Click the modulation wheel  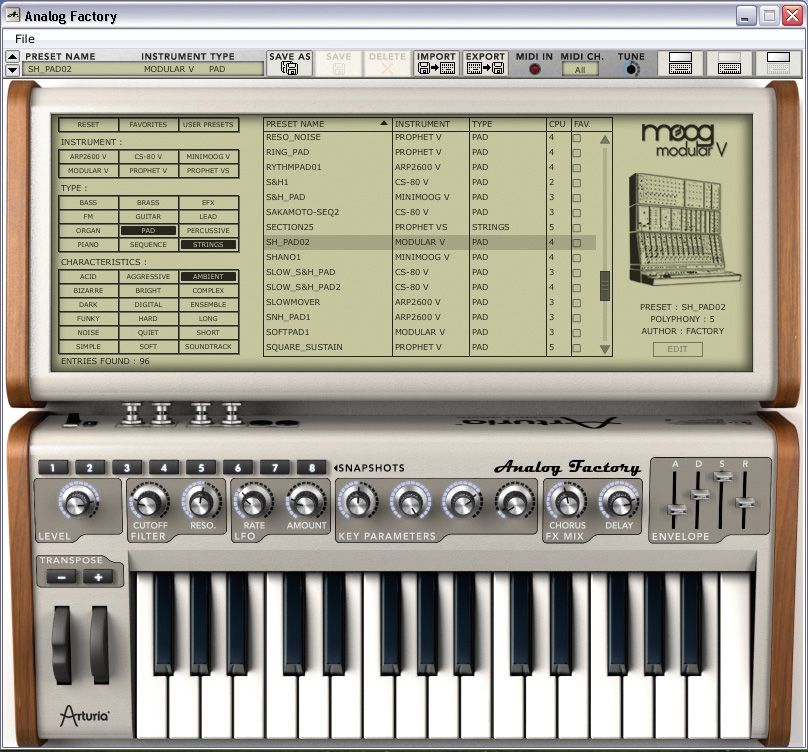(x=99, y=645)
